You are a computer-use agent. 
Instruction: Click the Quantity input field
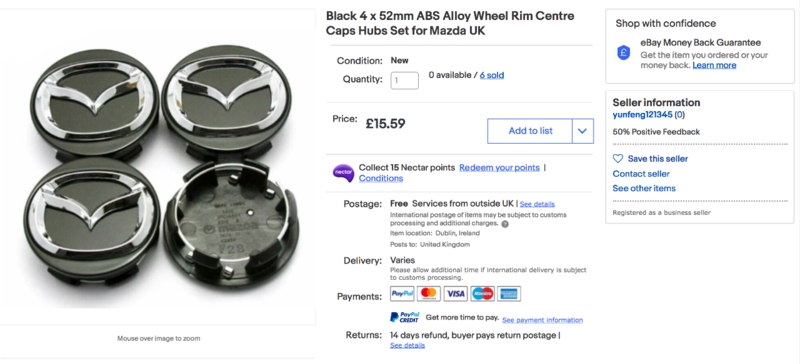(405, 81)
